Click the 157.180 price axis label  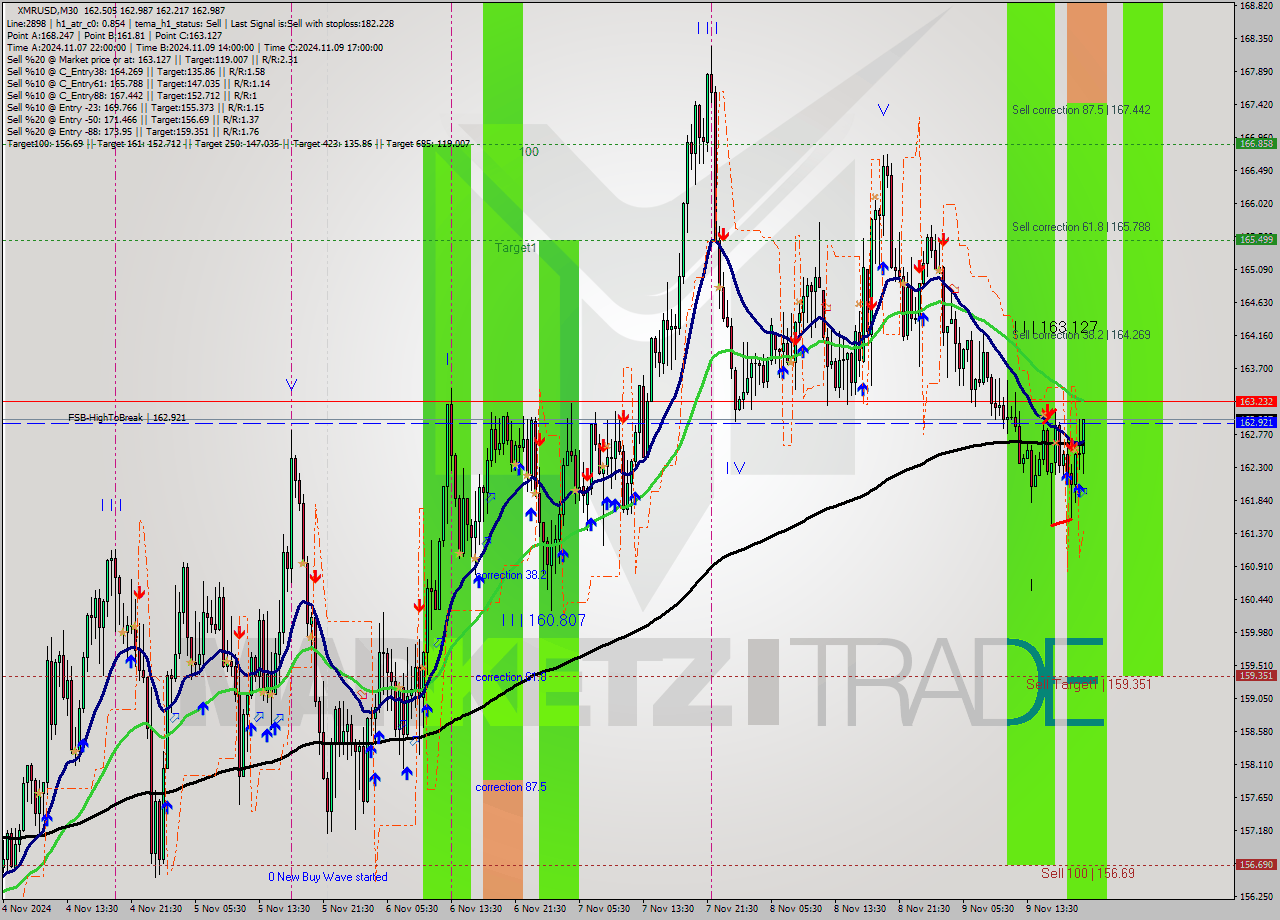pyautogui.click(x=1256, y=830)
